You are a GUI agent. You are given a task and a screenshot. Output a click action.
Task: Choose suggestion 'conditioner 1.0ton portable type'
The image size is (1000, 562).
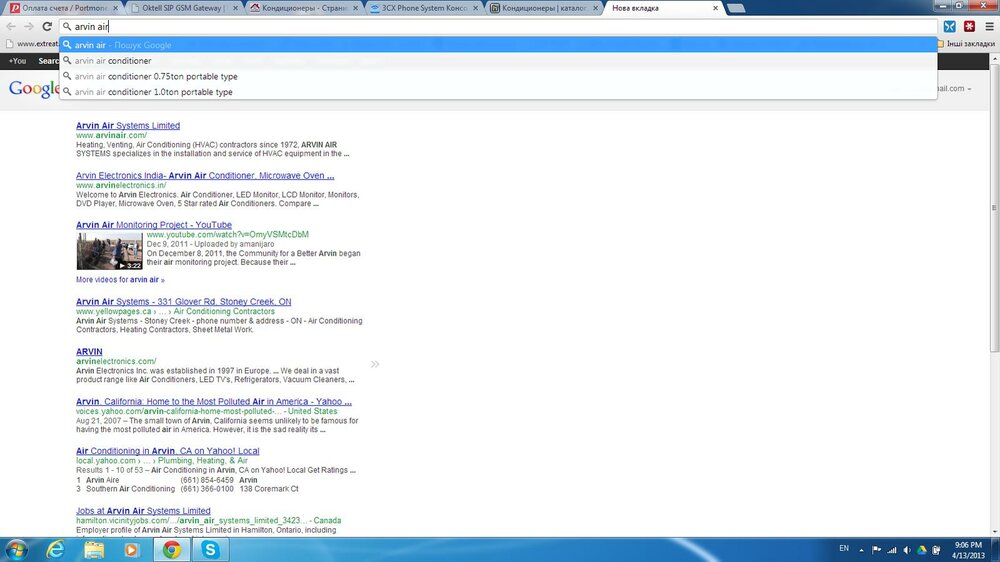pos(497,92)
